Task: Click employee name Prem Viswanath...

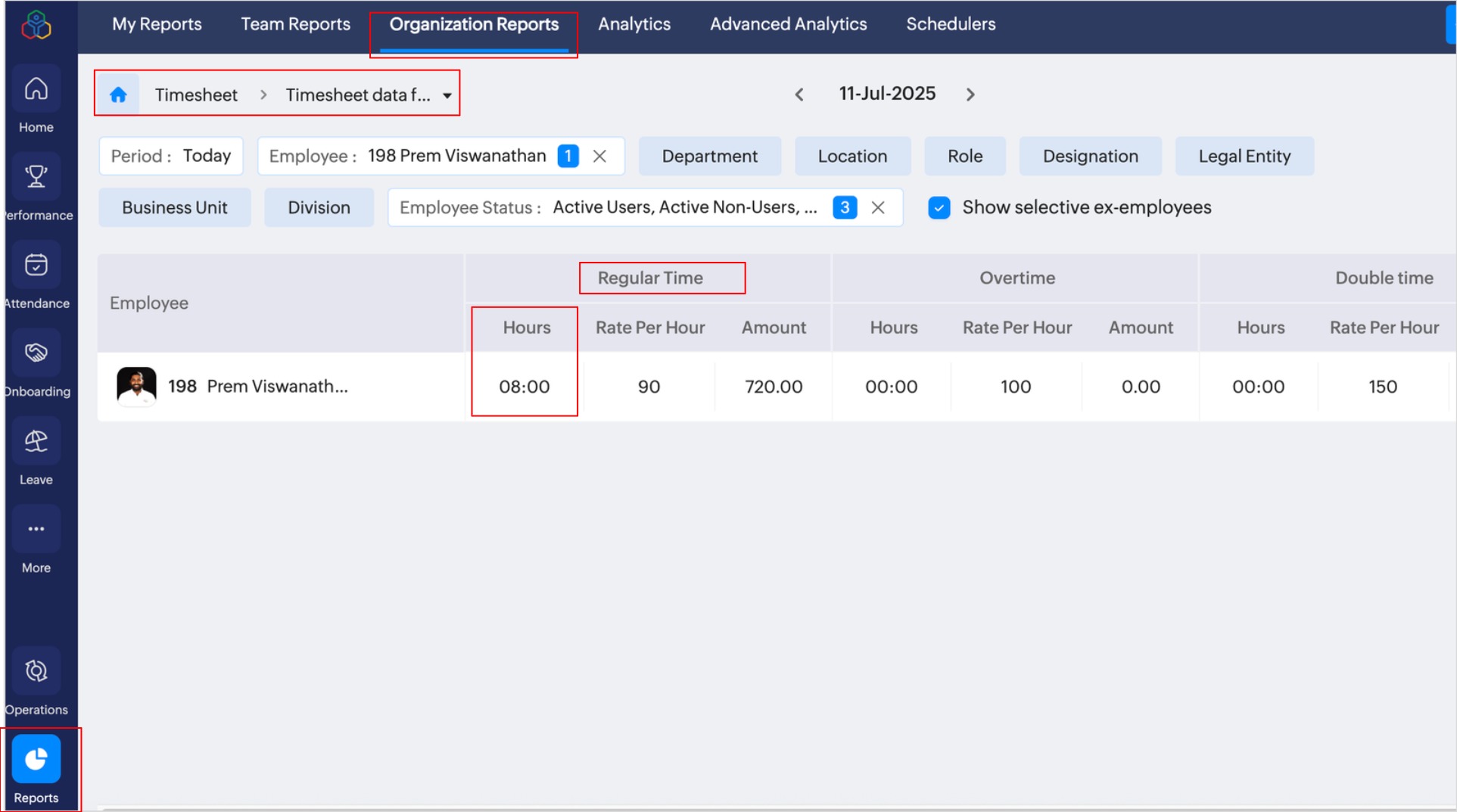Action: click(277, 386)
